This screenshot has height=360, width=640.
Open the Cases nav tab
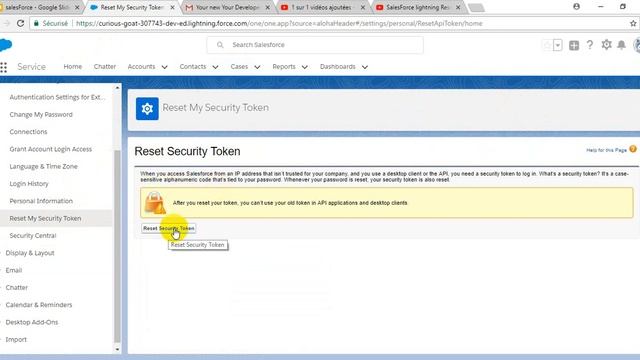239,67
